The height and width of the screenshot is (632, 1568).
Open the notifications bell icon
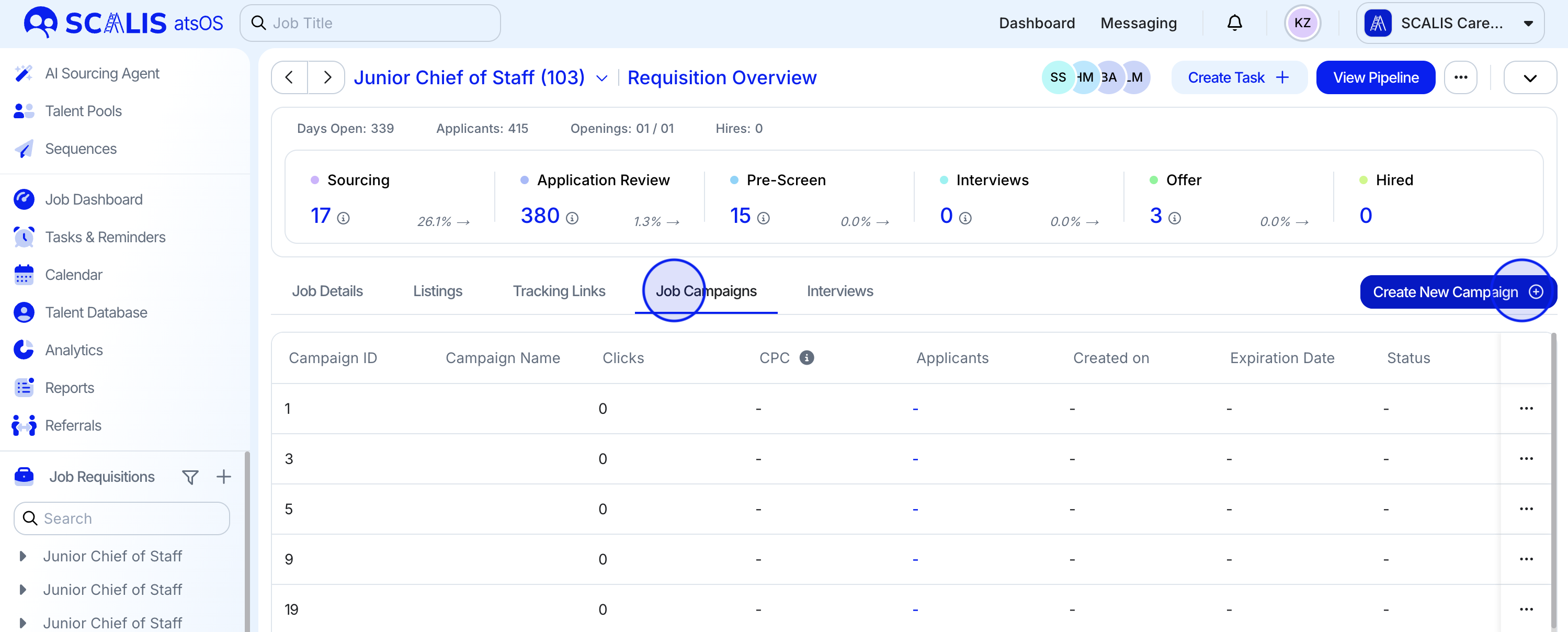coord(1234,23)
